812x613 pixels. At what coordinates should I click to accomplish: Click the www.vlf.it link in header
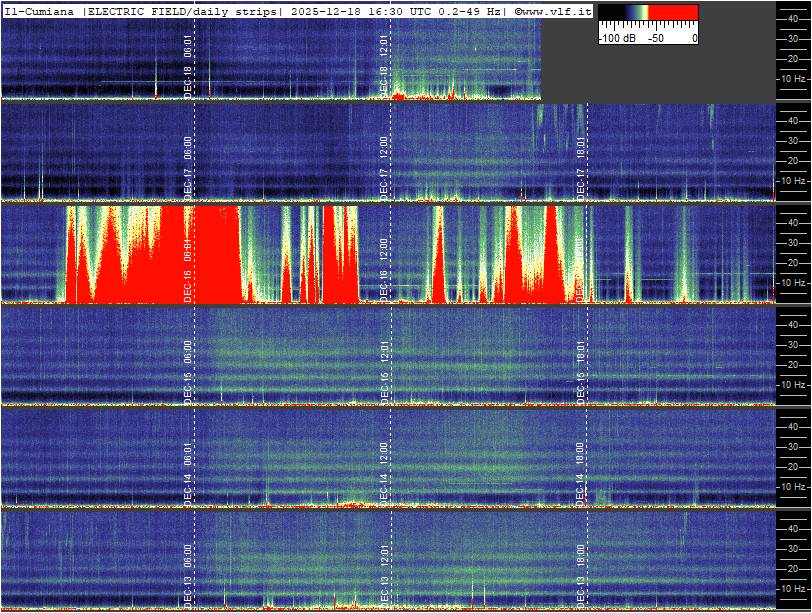[557, 11]
